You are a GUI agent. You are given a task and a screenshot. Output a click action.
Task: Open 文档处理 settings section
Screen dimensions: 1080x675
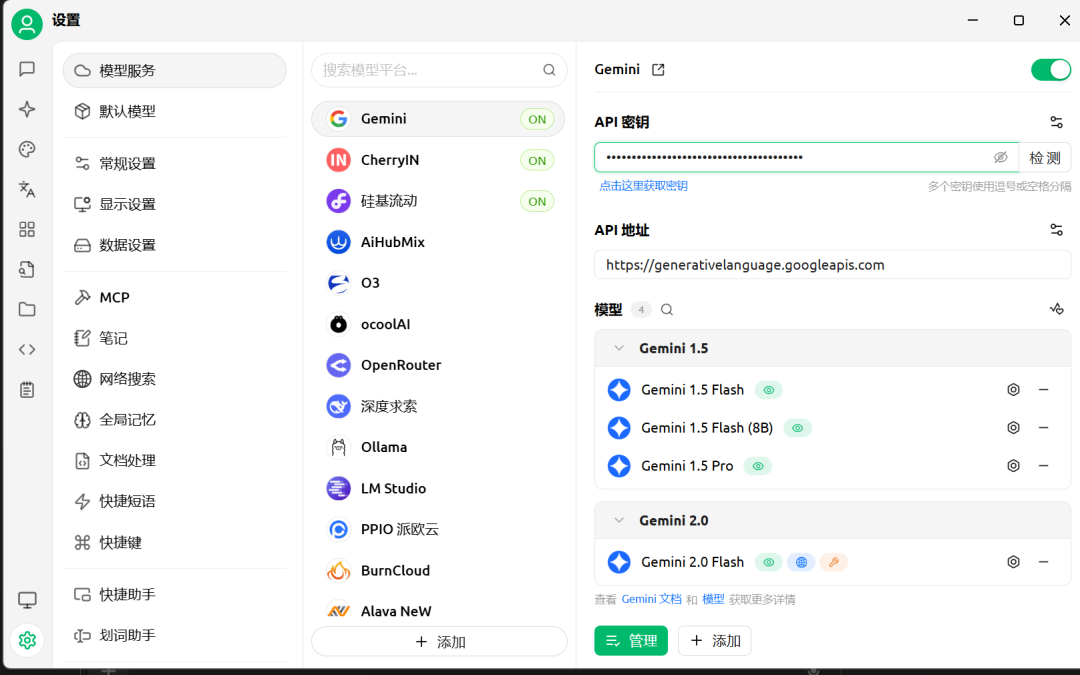175,460
